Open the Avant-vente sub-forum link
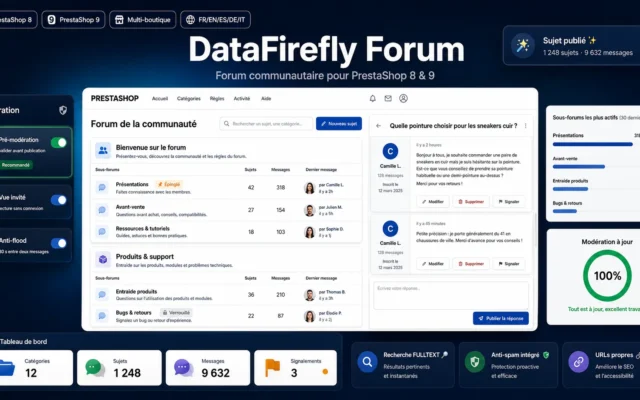The height and width of the screenshot is (400, 640). pyautogui.click(x=130, y=207)
